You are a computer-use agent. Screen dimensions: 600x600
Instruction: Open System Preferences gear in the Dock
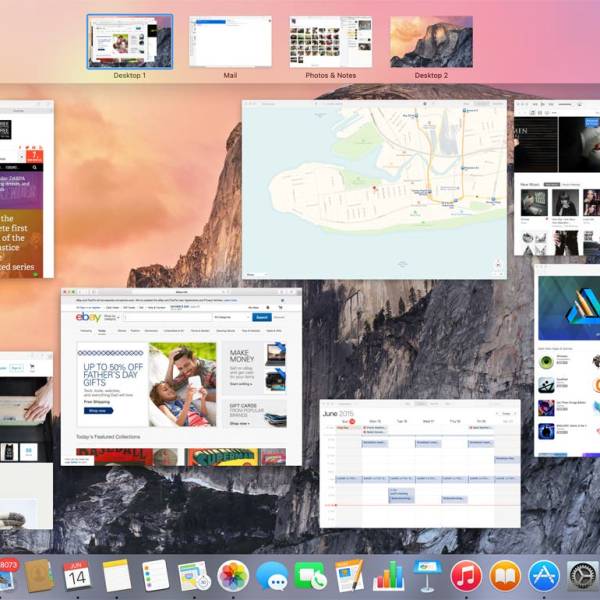[x=583, y=576]
